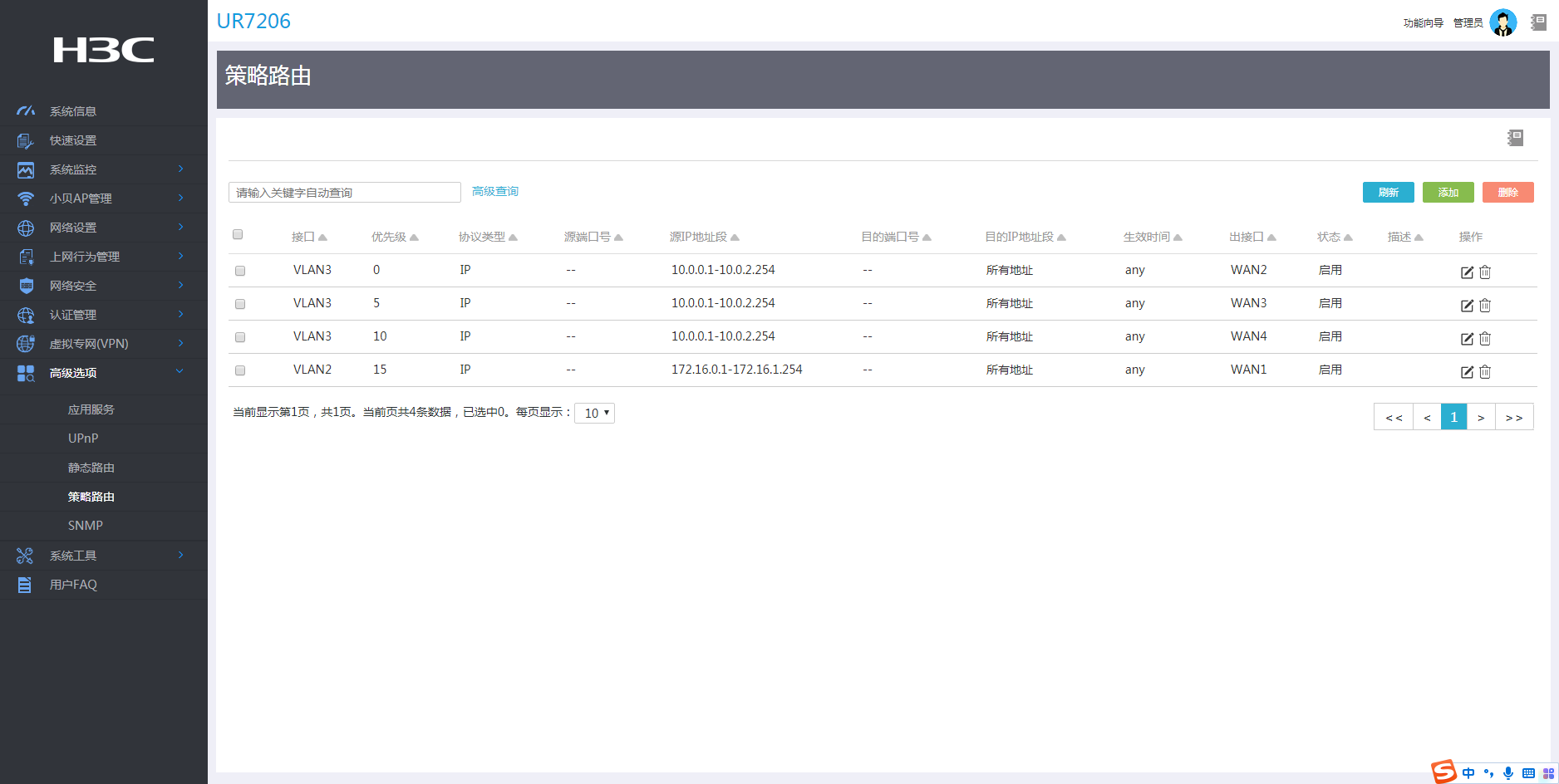Select the 策略路由 submenu item

(x=91, y=497)
